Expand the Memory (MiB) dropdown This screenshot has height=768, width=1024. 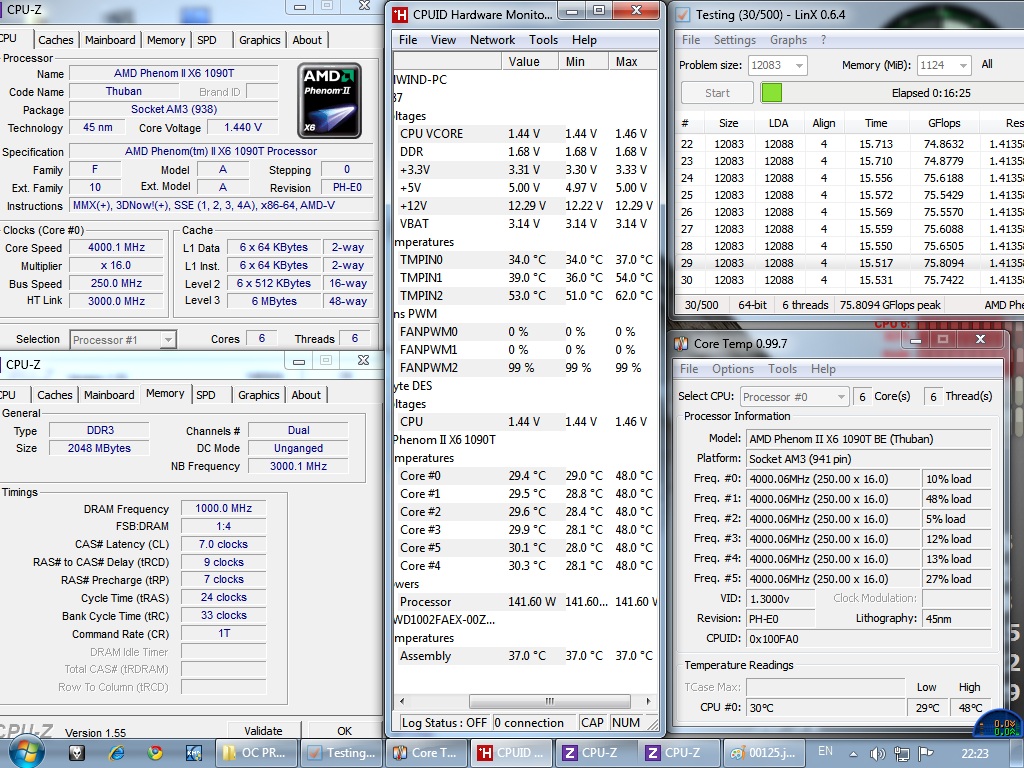(x=962, y=65)
